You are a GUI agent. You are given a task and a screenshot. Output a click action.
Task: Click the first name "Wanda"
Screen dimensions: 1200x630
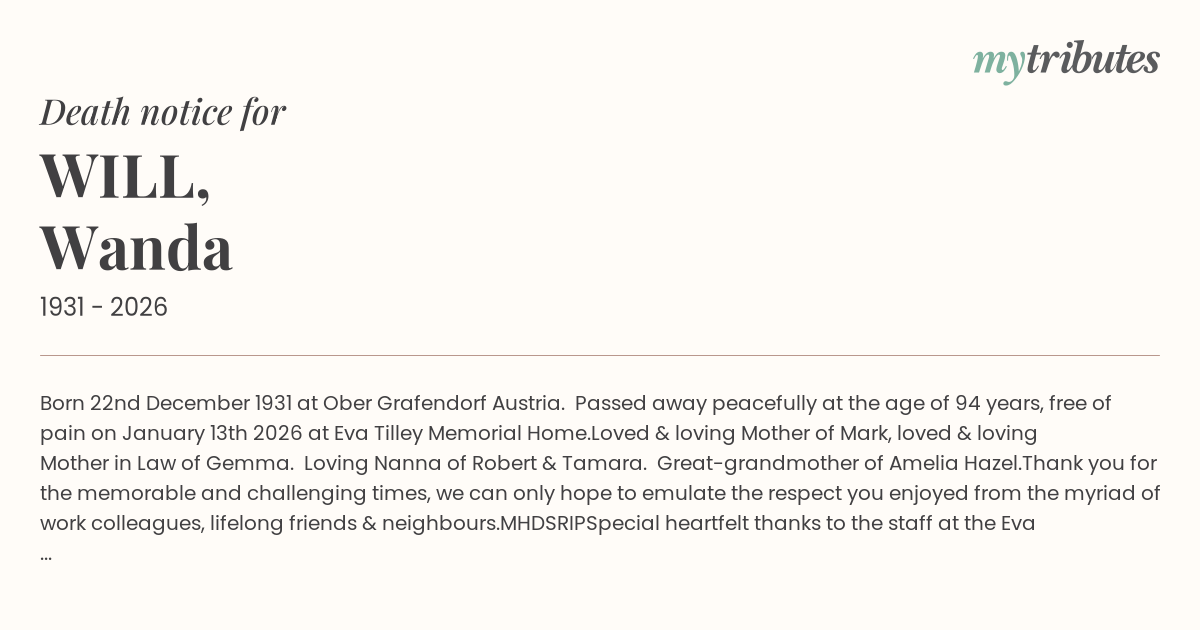click(136, 249)
